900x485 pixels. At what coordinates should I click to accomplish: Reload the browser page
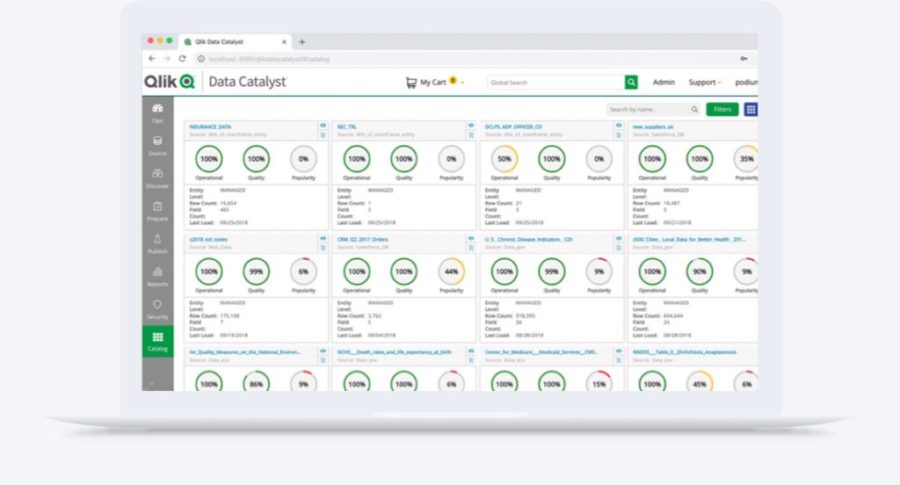(x=182, y=59)
